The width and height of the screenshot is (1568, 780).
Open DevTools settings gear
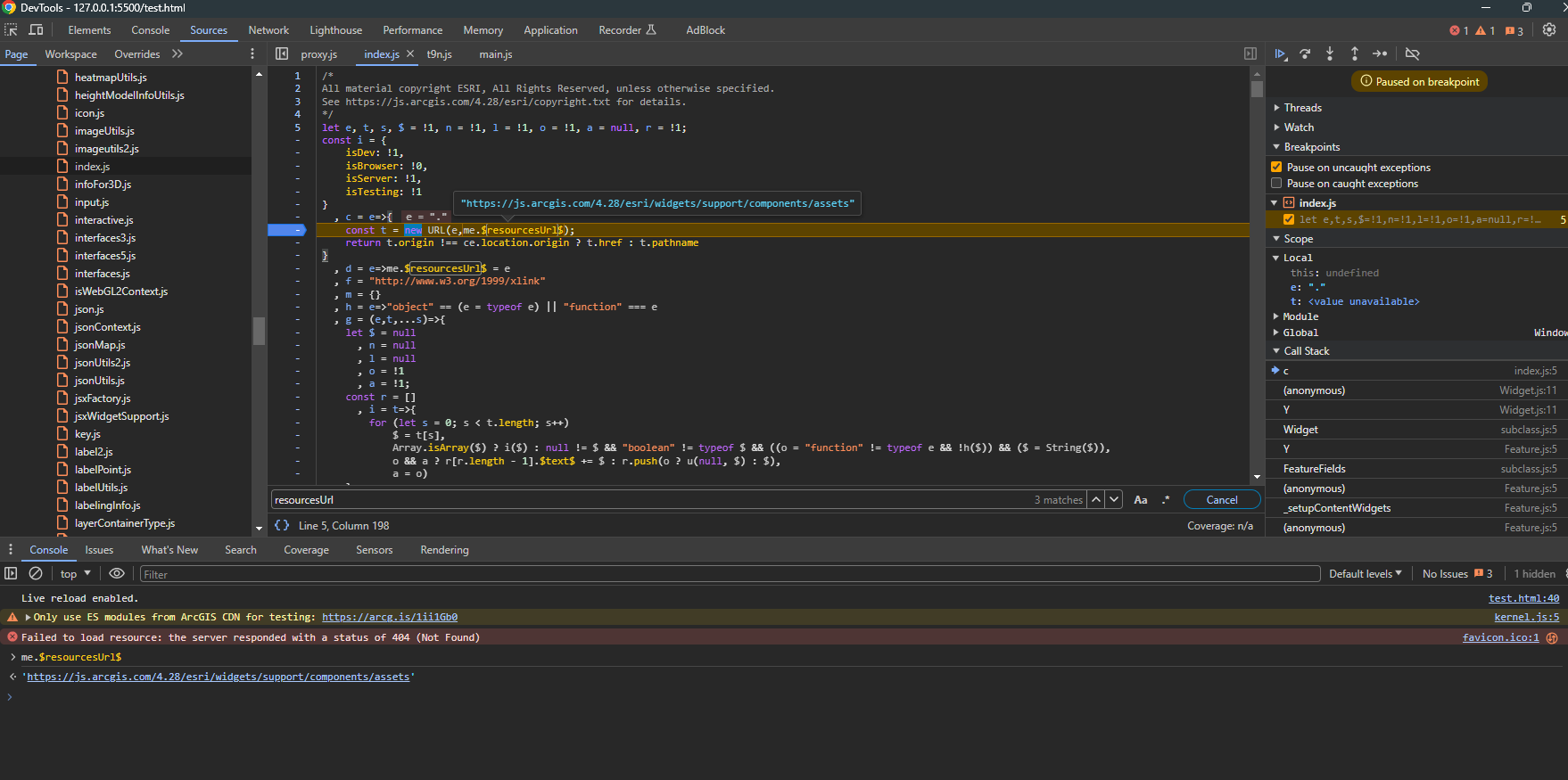(x=1549, y=30)
